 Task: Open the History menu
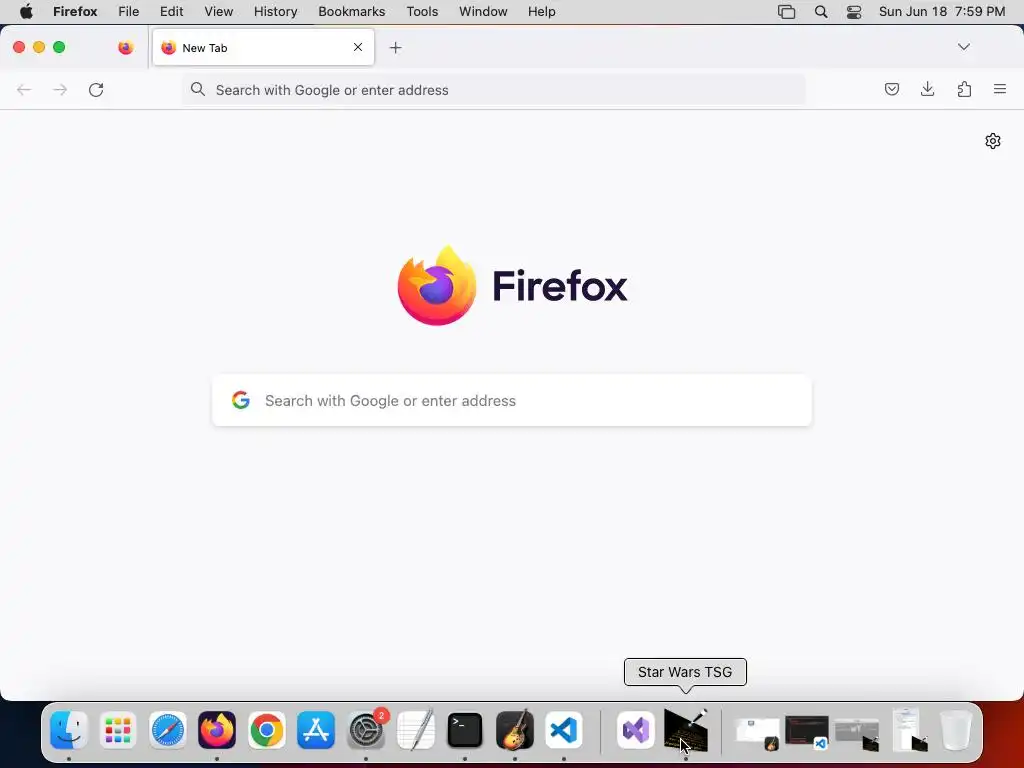coord(276,12)
